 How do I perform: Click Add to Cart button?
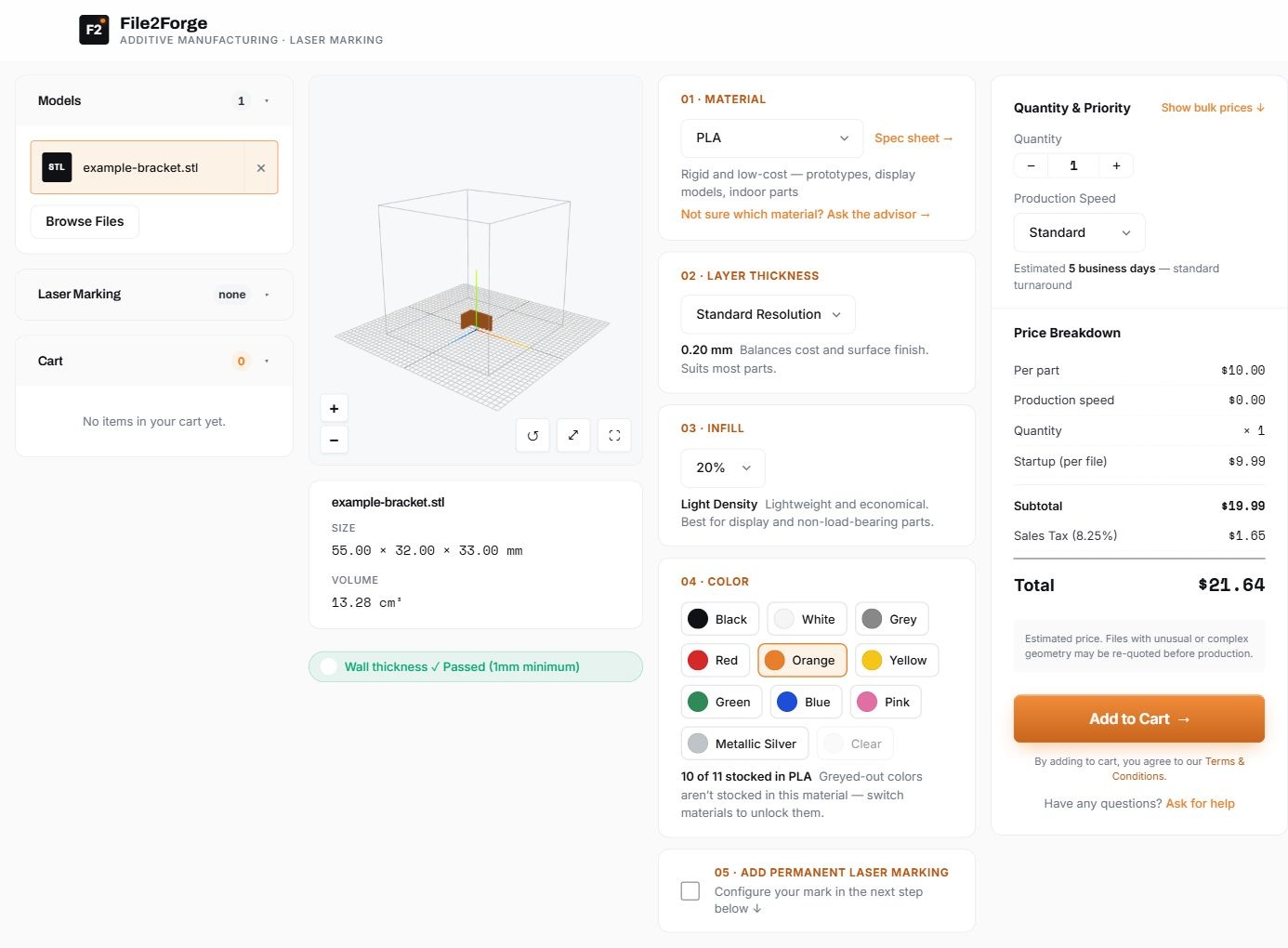pos(1138,719)
